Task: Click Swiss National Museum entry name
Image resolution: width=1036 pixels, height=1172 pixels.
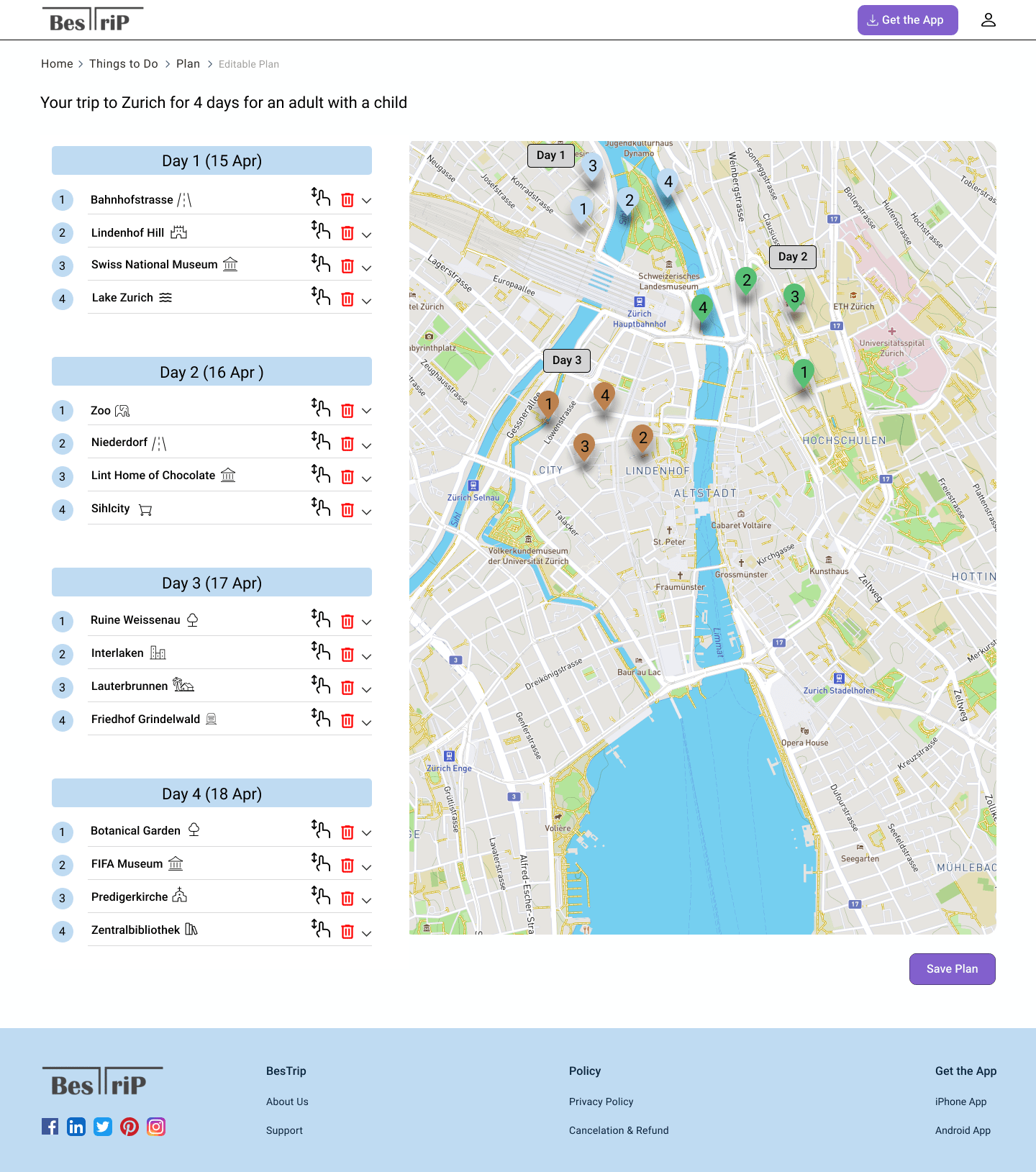Action: point(154,265)
